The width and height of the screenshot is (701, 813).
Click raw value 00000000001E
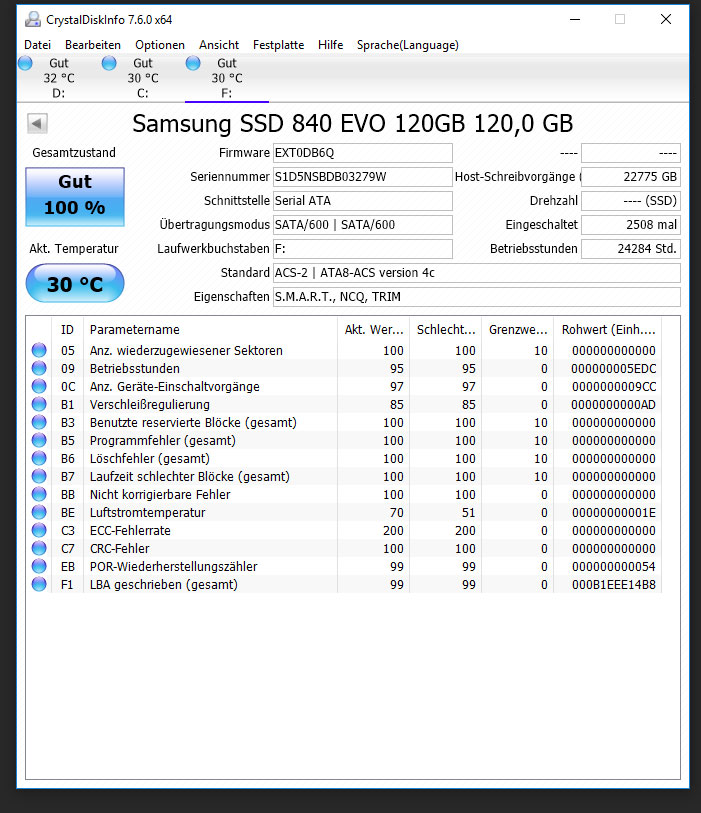coord(613,513)
